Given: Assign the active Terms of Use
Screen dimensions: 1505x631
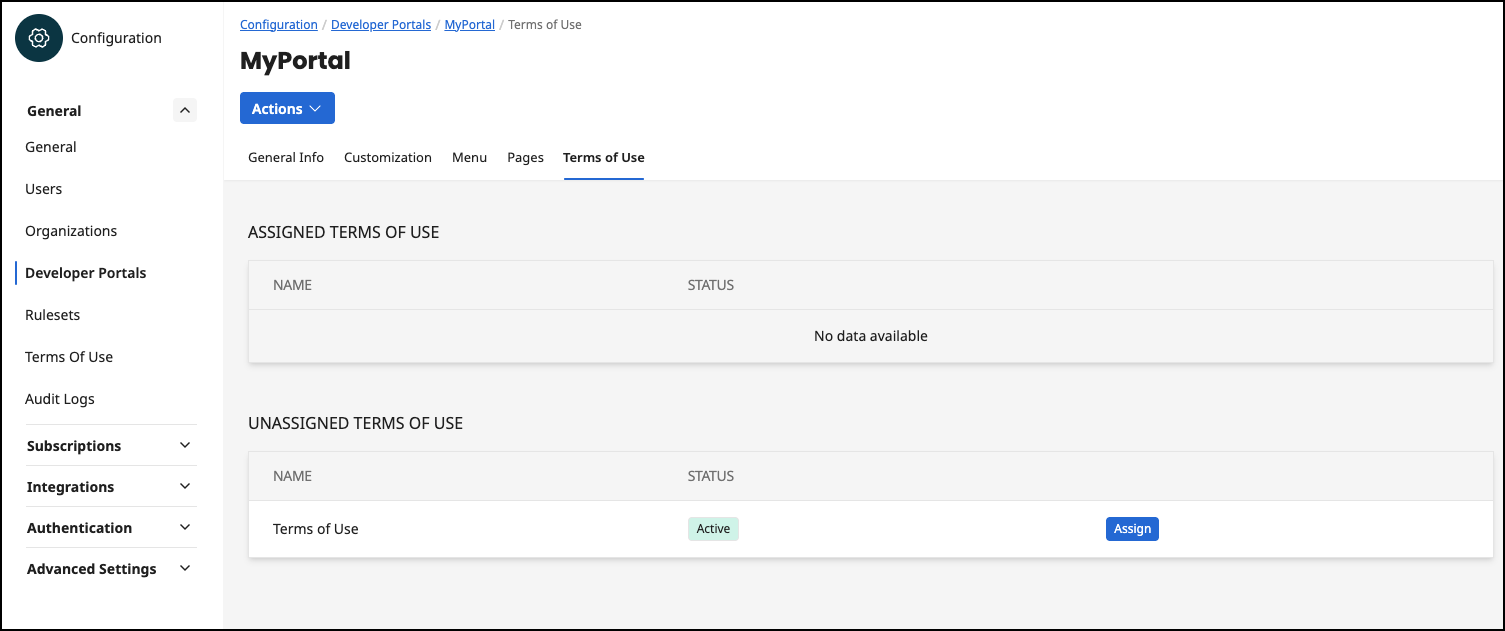Looking at the screenshot, I should pyautogui.click(x=1132, y=528).
